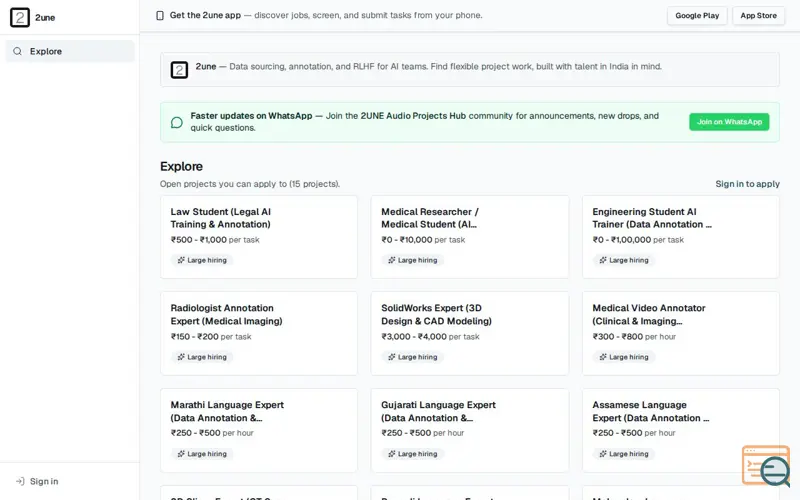
Task: Open the App Store button
Action: pos(758,16)
